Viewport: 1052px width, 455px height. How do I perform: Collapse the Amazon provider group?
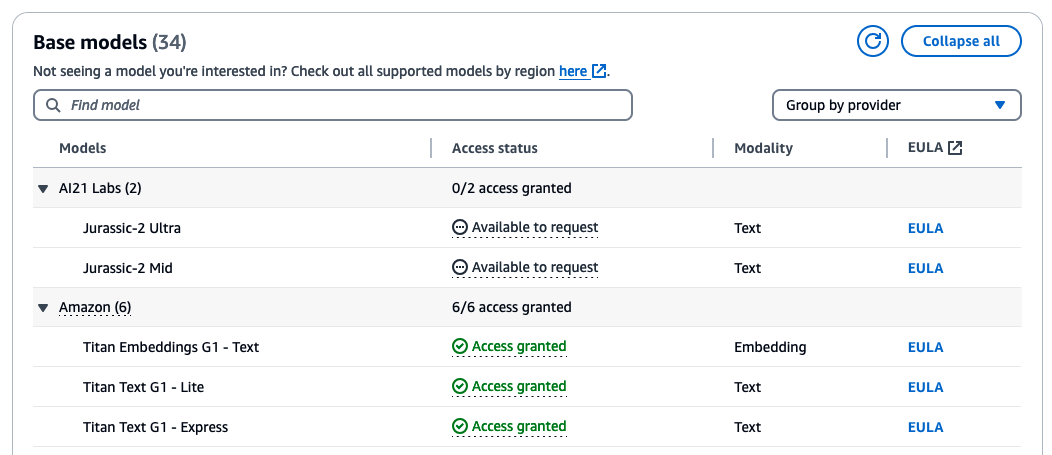43,308
